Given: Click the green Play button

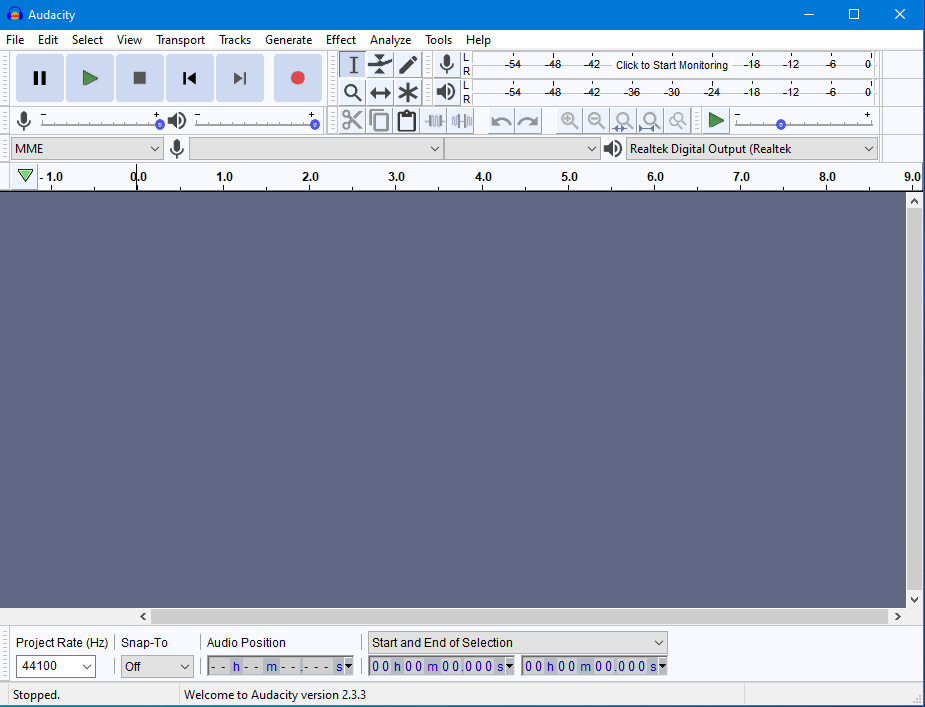Looking at the screenshot, I should (x=90, y=78).
